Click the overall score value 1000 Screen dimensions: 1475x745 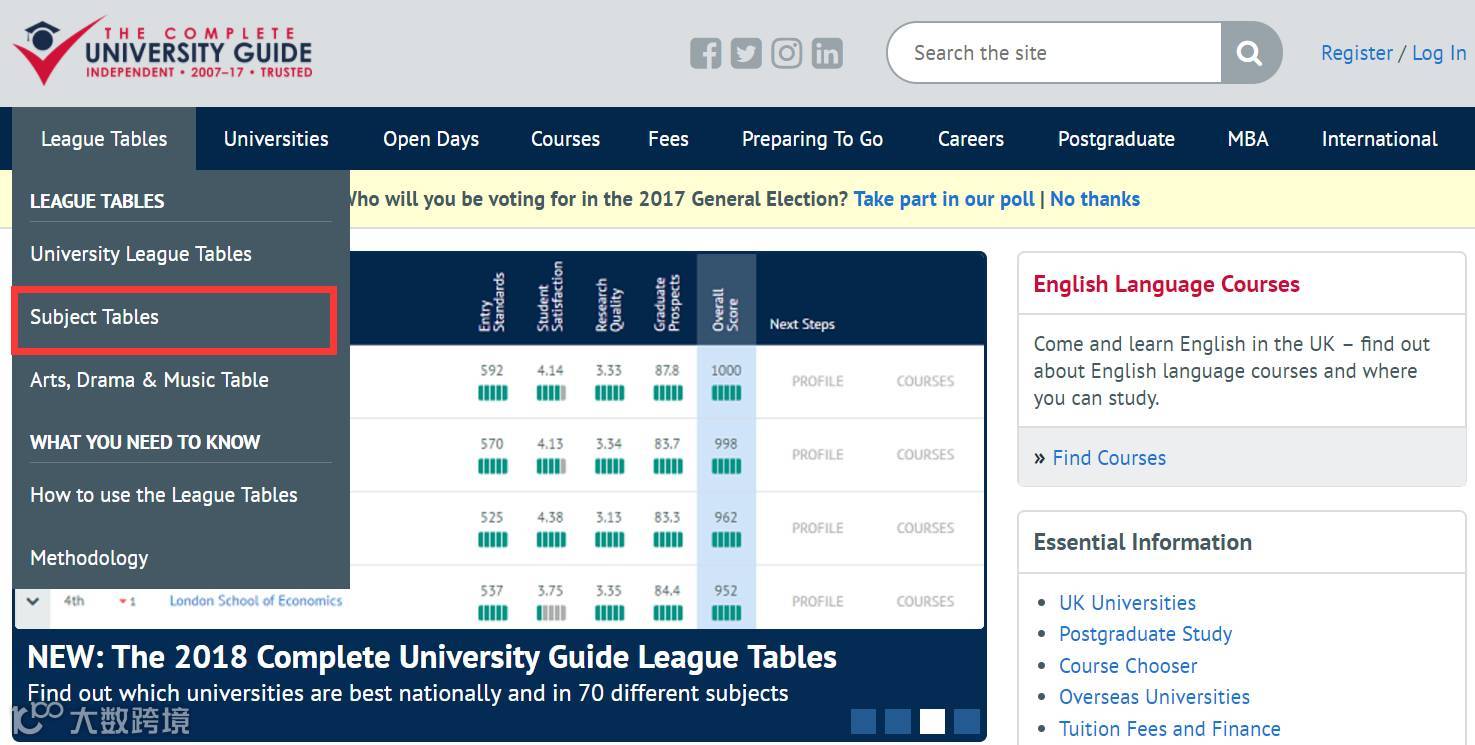tap(726, 370)
